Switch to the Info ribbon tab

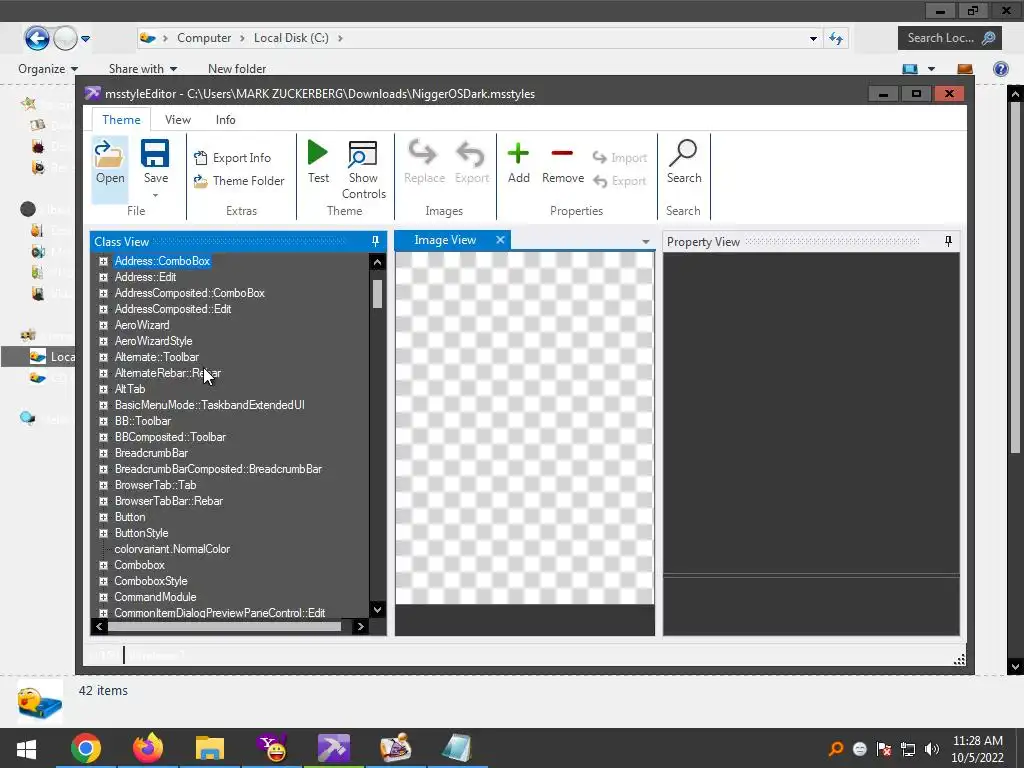coord(225,120)
